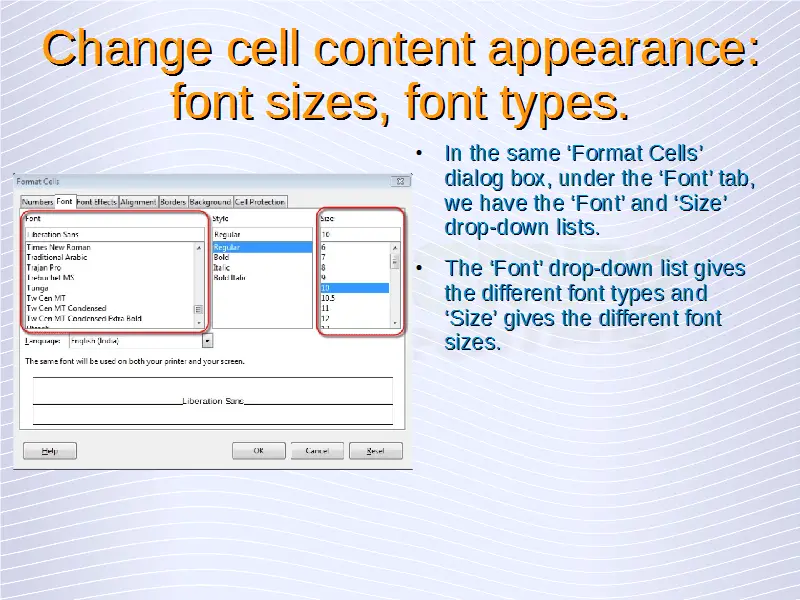Choose Italic style
800x600 pixels.
[x=222, y=267]
